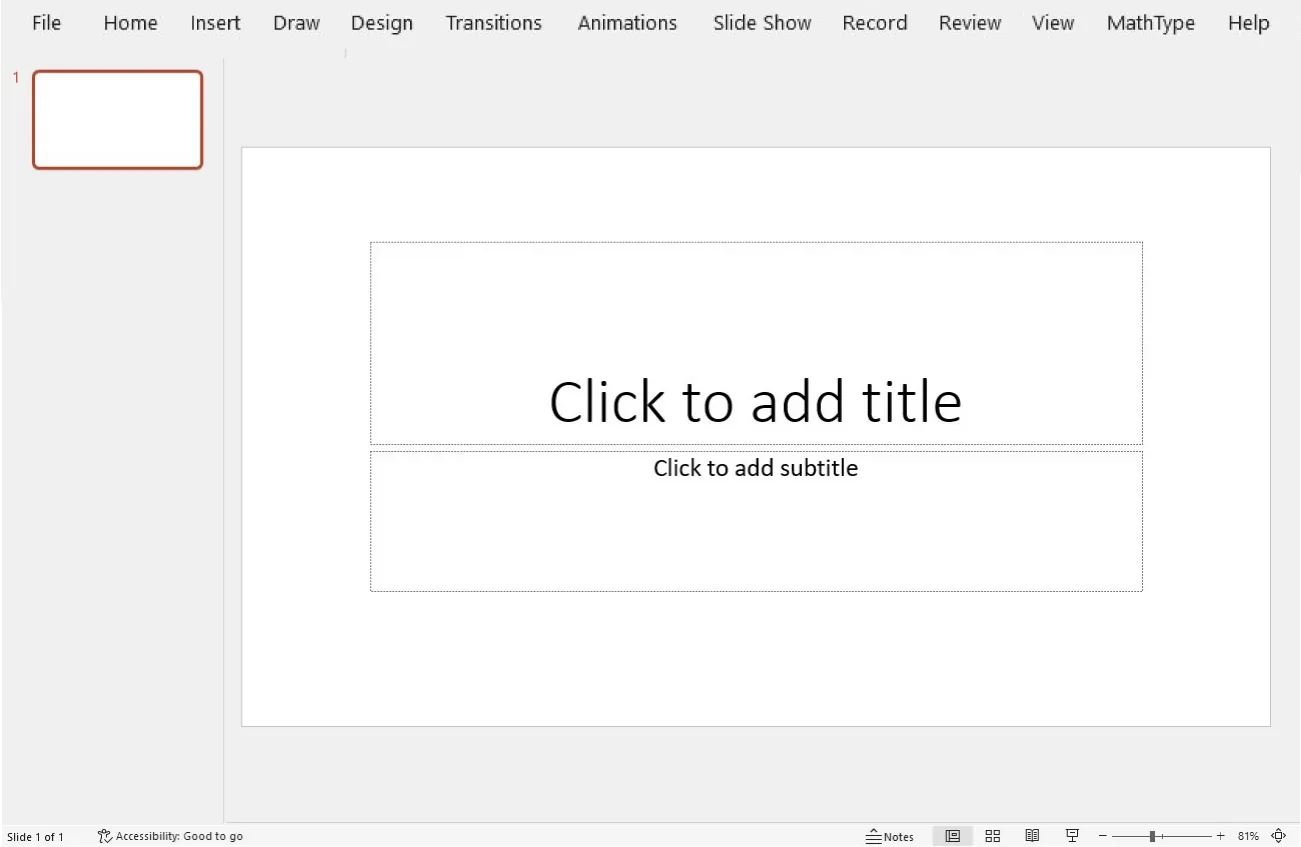
Task: Run the Accessibility checker
Action: point(170,836)
